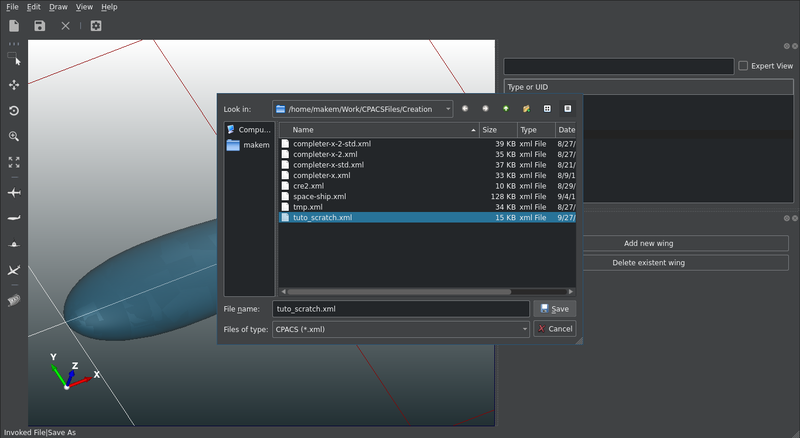Select the pan move arrows tool

point(14,86)
